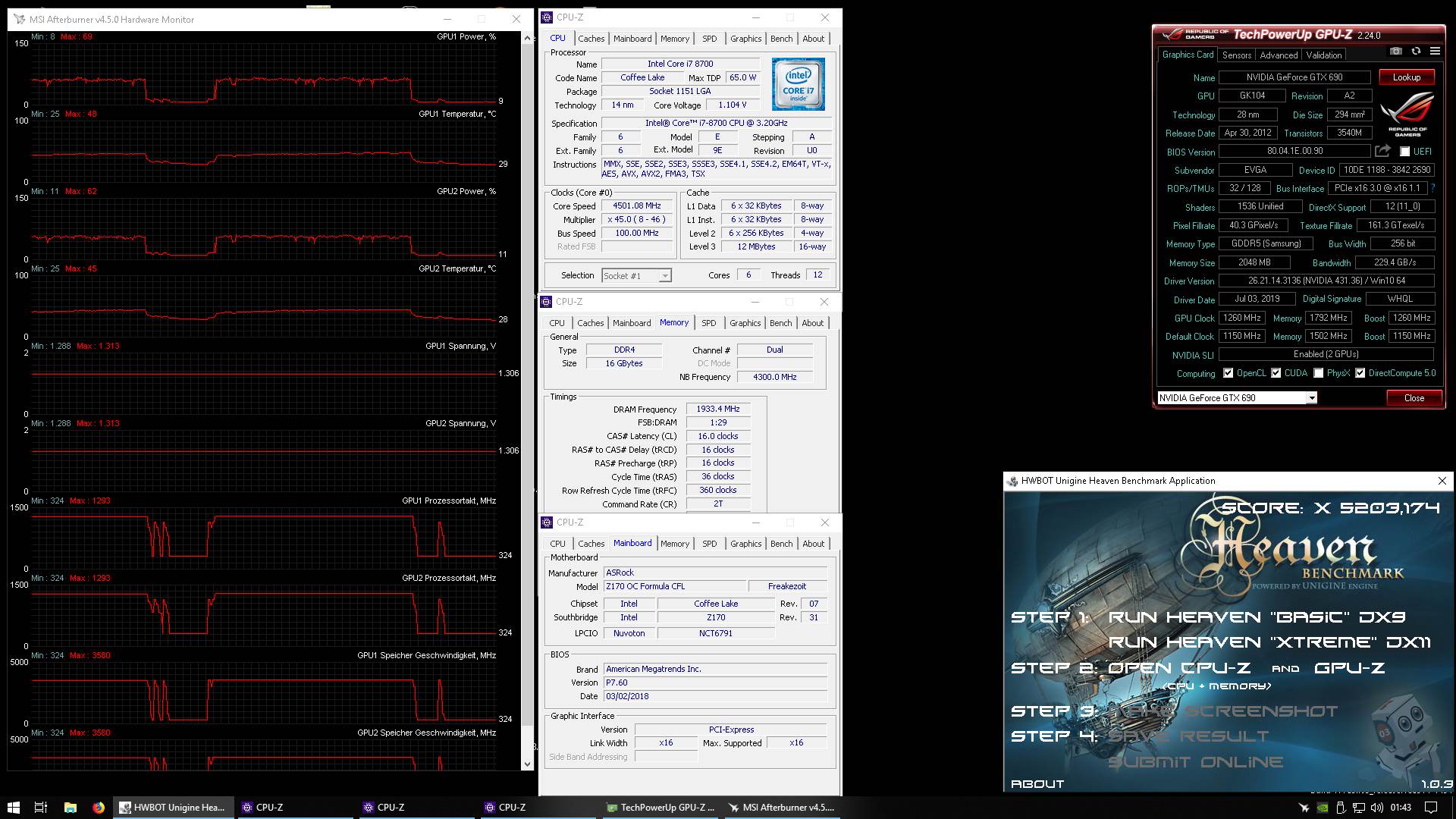The width and height of the screenshot is (1456, 819).
Task: Toggle CUDA checkbox
Action: coord(1276,373)
